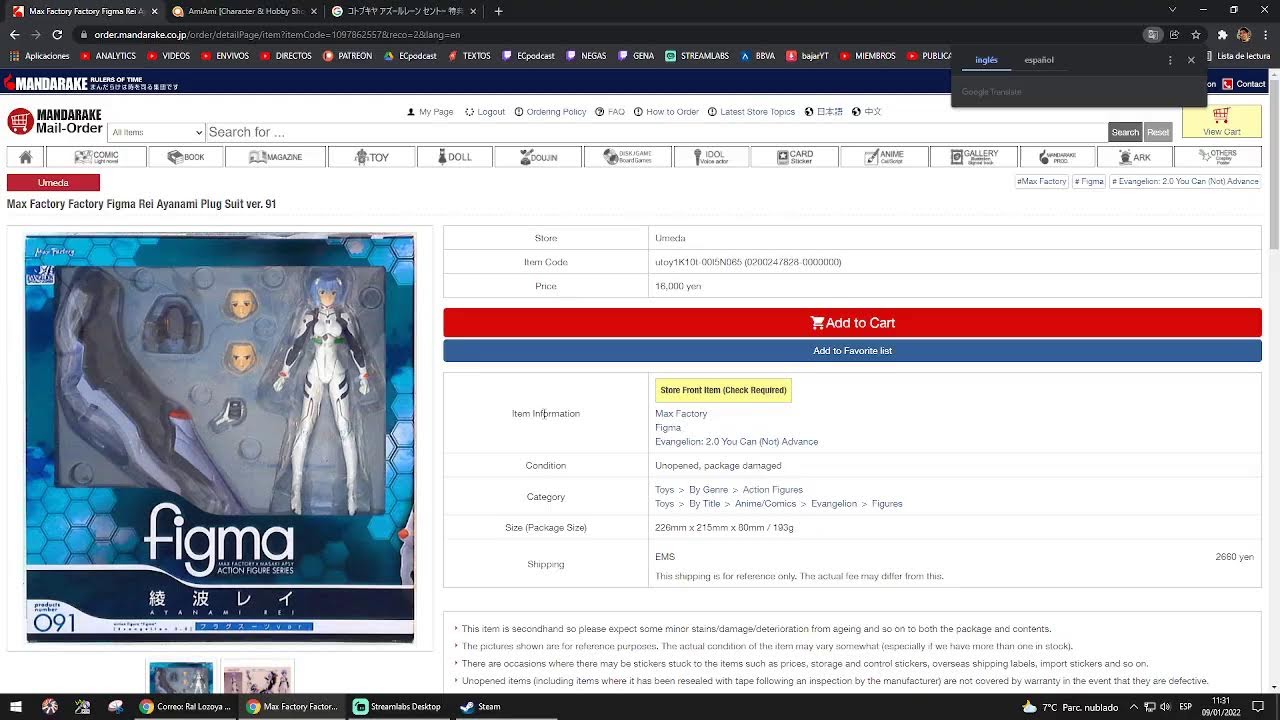Open the GALLERY category

[973, 157]
